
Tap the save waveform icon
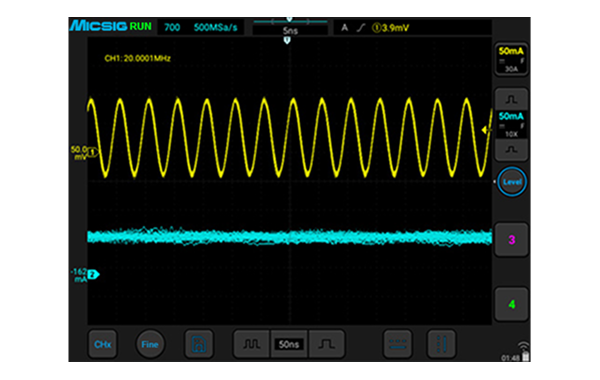[x=199, y=344]
